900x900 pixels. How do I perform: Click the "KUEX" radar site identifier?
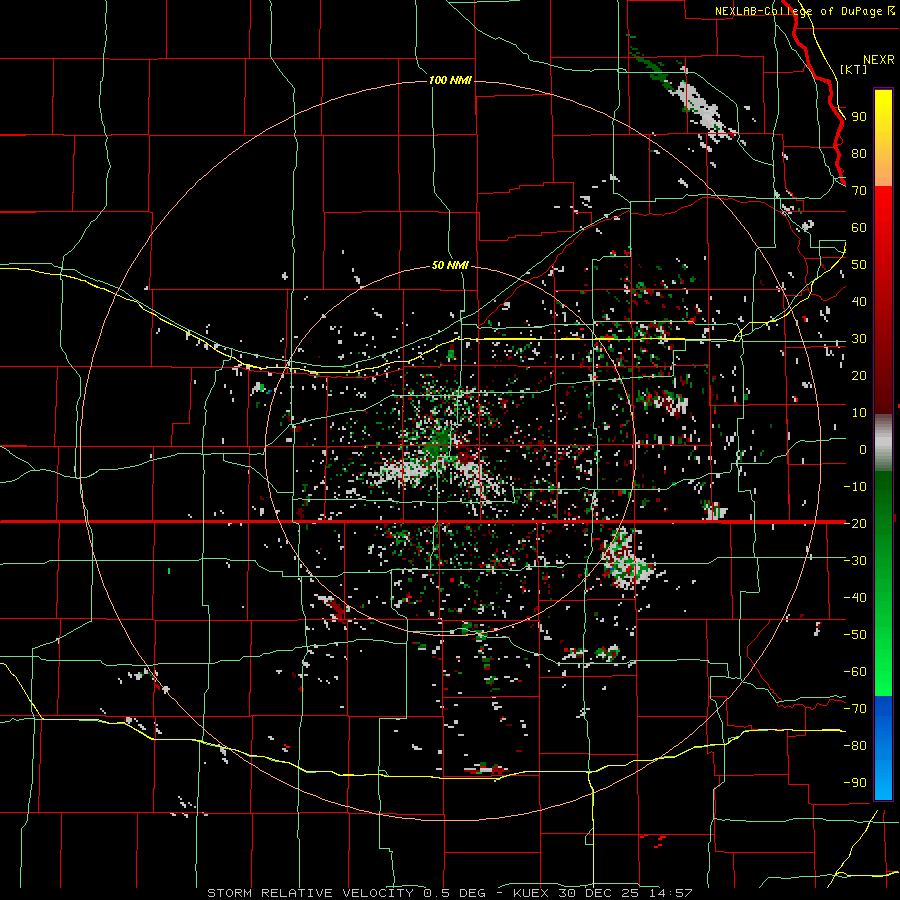[x=531, y=893]
